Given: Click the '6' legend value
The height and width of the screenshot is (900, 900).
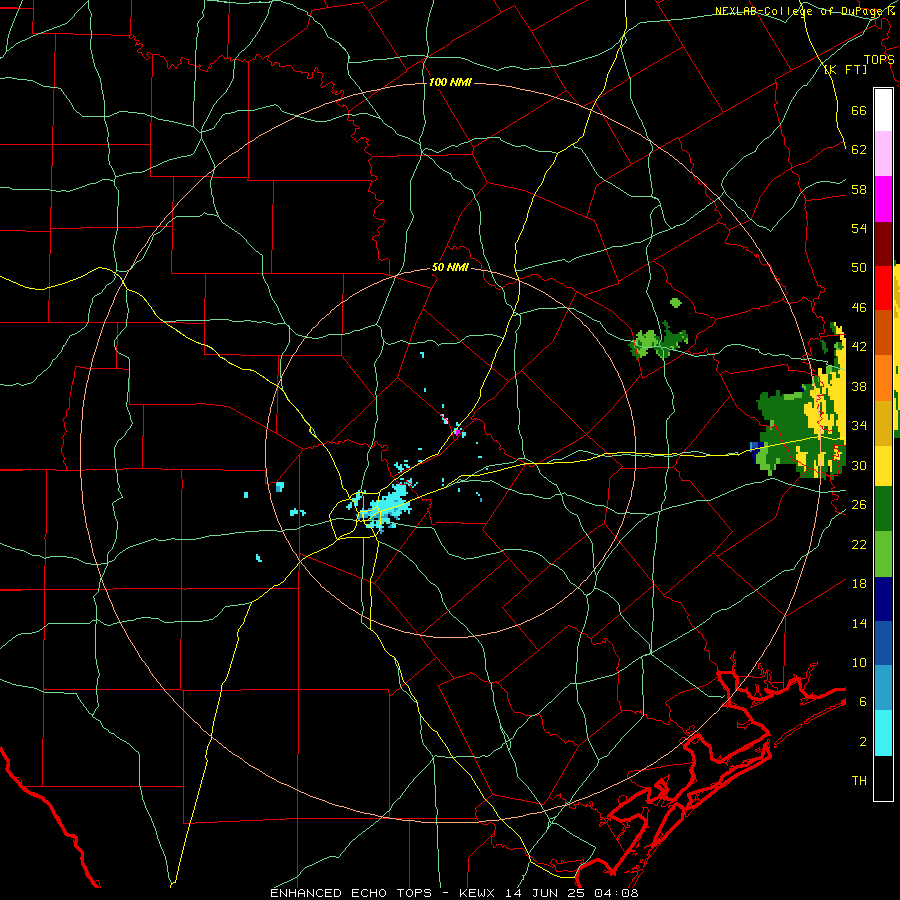Looking at the screenshot, I should (863, 701).
